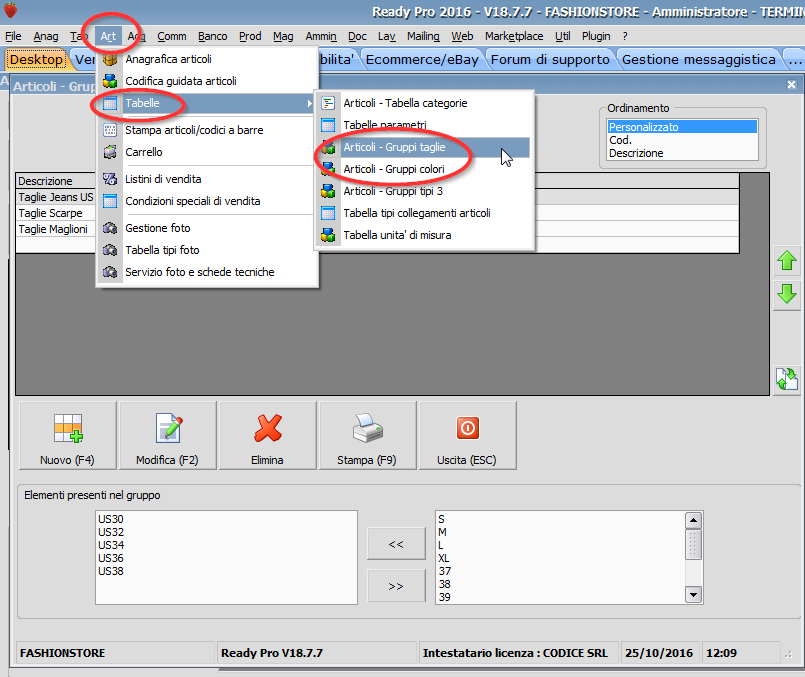The image size is (805, 677).
Task: Click the Listini di vendita percent icon
Action: pyautogui.click(x=110, y=179)
